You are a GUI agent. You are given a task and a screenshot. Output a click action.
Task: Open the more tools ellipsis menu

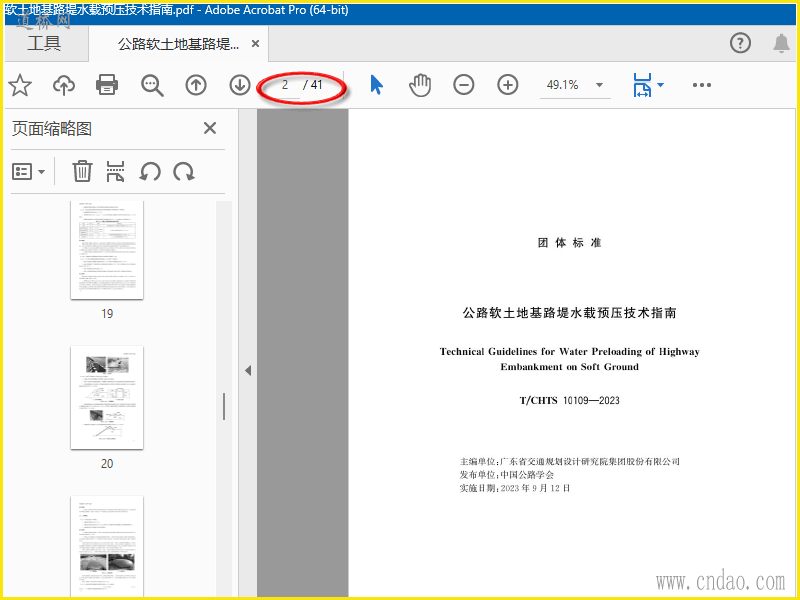[702, 85]
